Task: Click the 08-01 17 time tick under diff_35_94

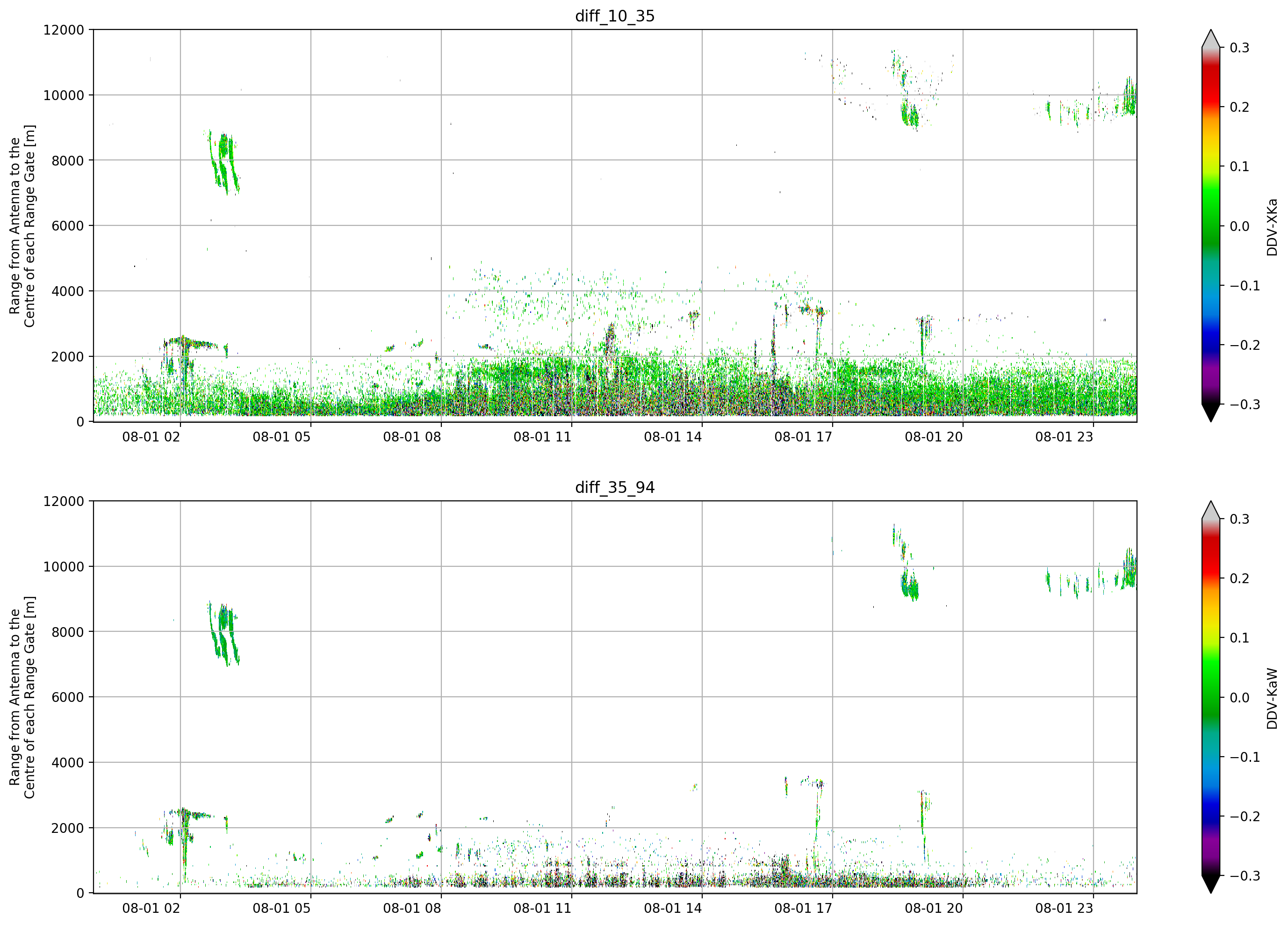Action: pyautogui.click(x=803, y=909)
